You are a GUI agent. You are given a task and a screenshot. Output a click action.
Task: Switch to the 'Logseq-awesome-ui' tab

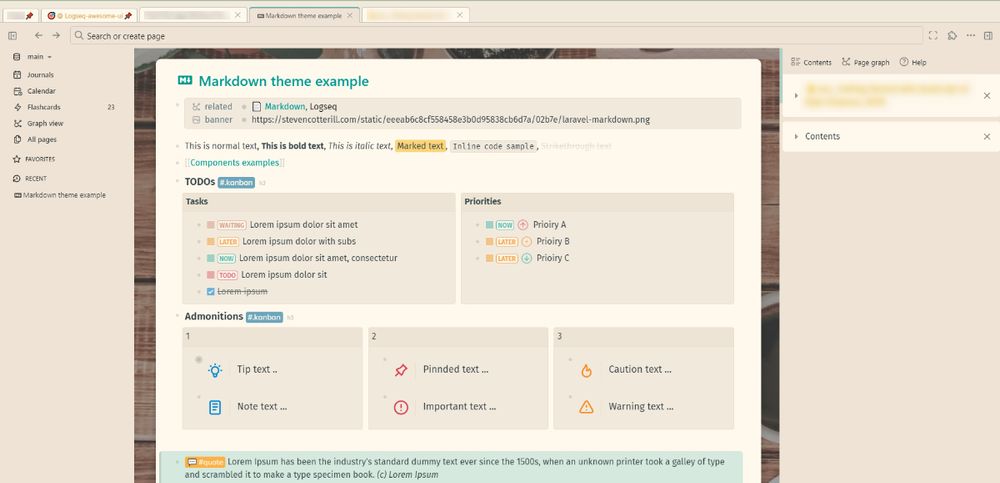click(90, 16)
